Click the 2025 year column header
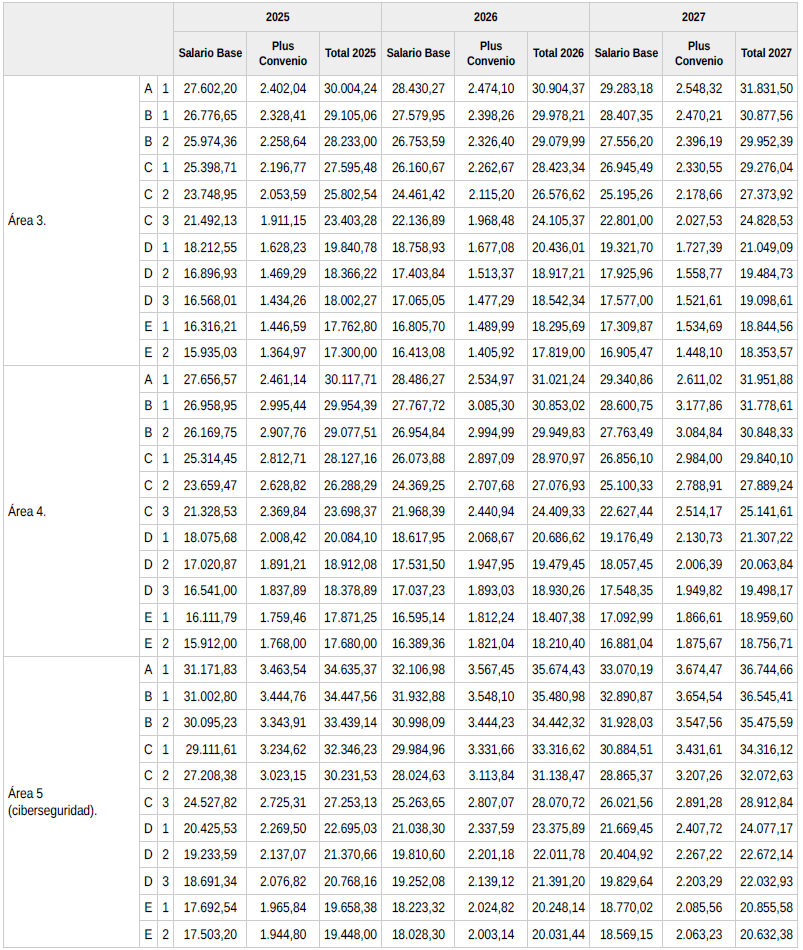The height and width of the screenshot is (950, 803). click(277, 17)
